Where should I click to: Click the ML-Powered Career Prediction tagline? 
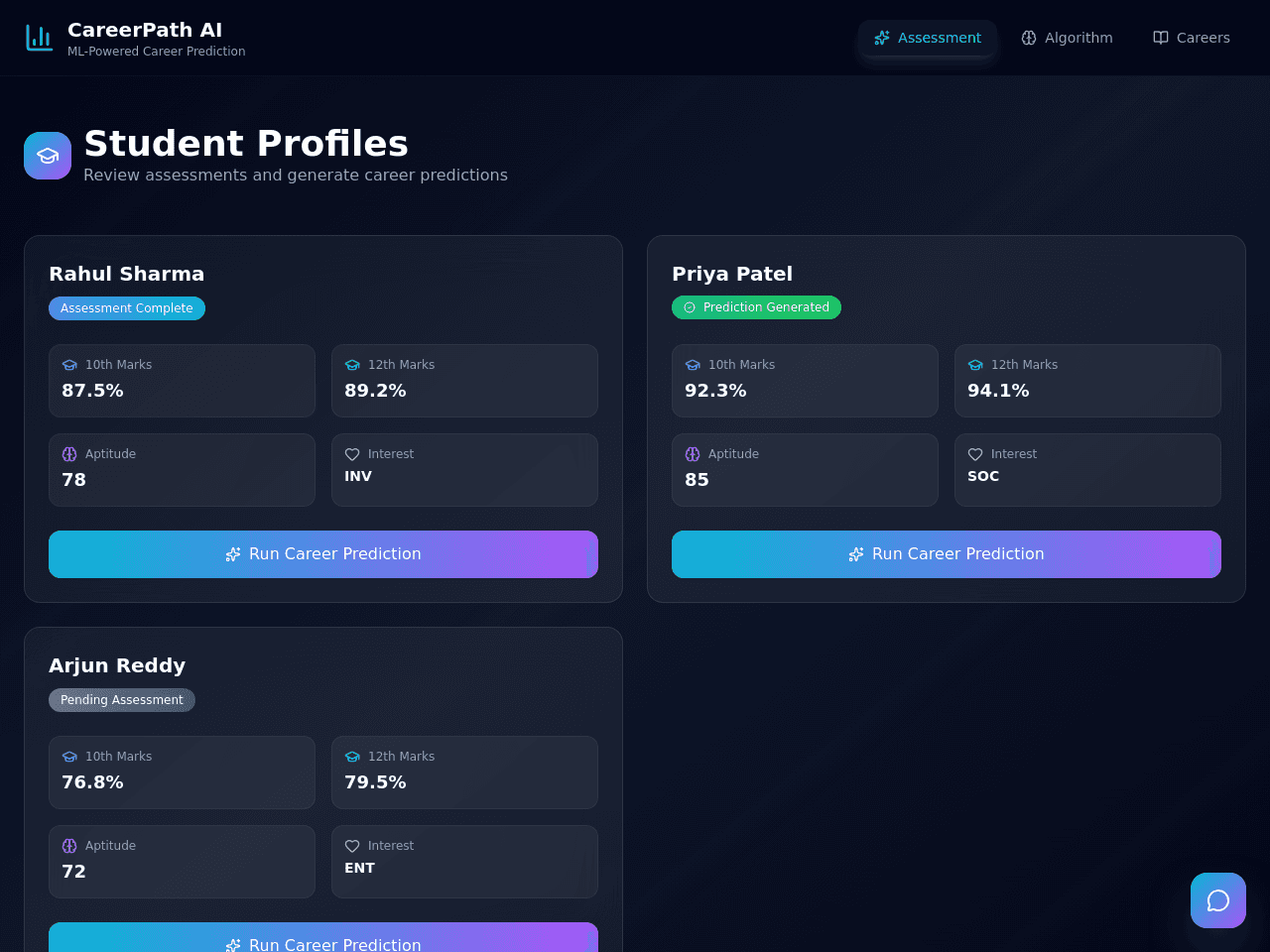(157, 52)
